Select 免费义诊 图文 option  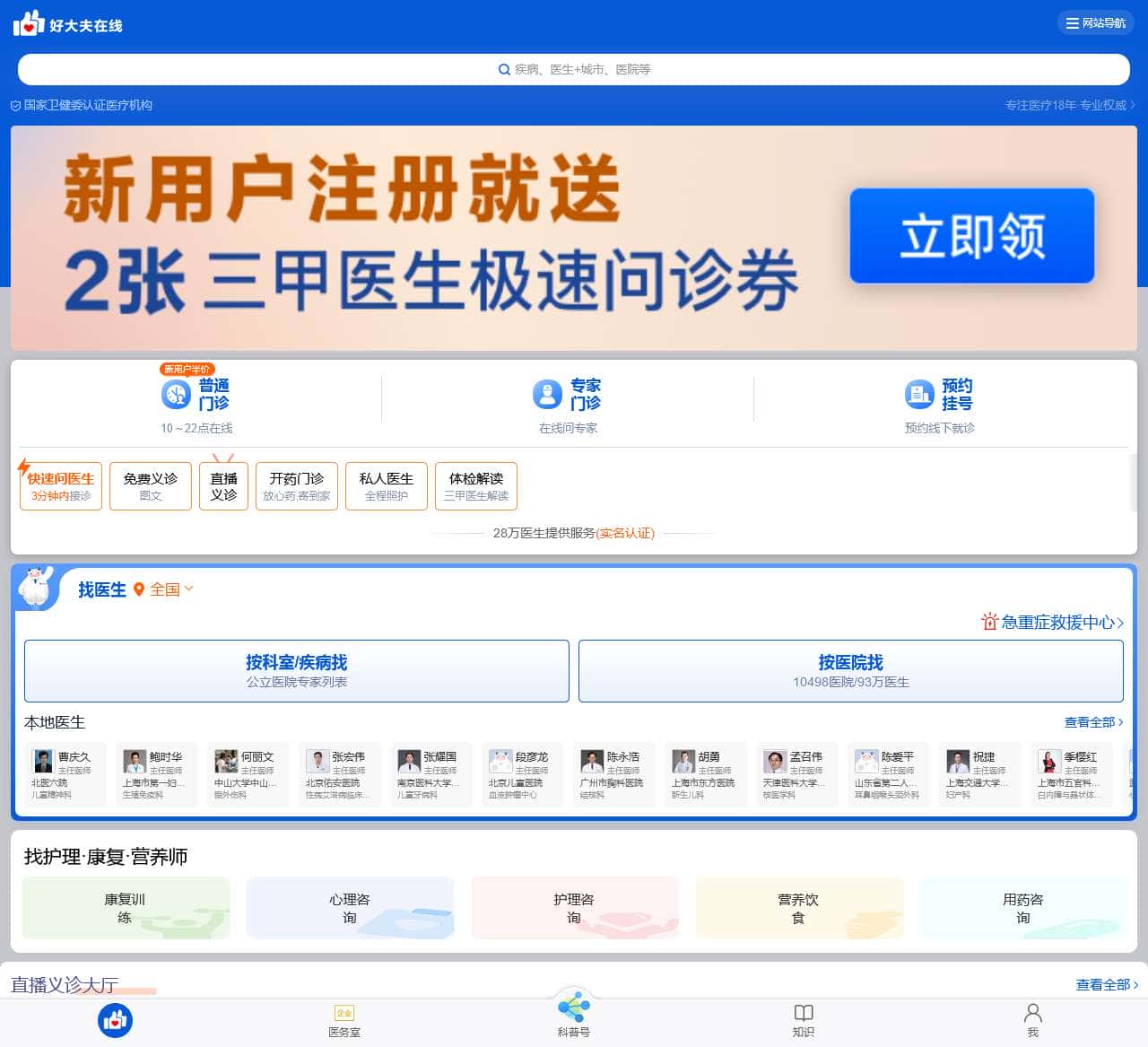coord(151,486)
